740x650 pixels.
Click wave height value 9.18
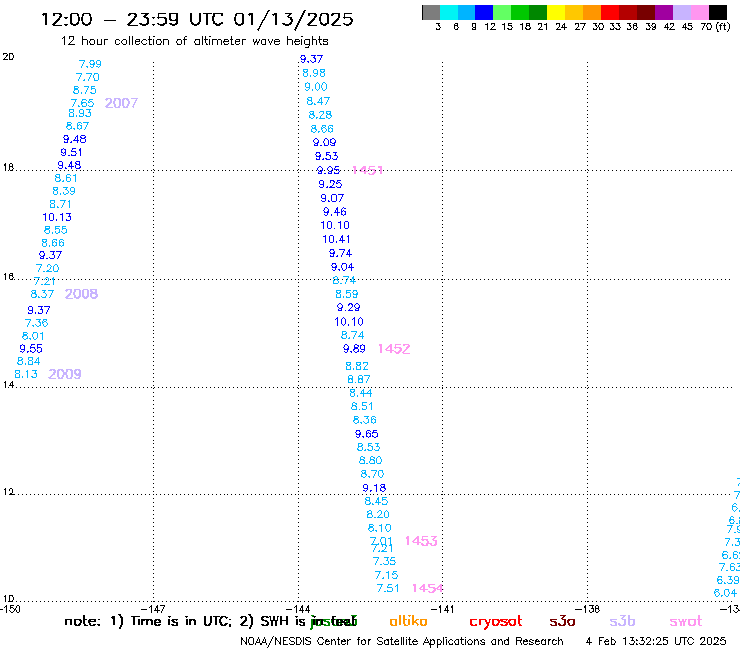(374, 488)
